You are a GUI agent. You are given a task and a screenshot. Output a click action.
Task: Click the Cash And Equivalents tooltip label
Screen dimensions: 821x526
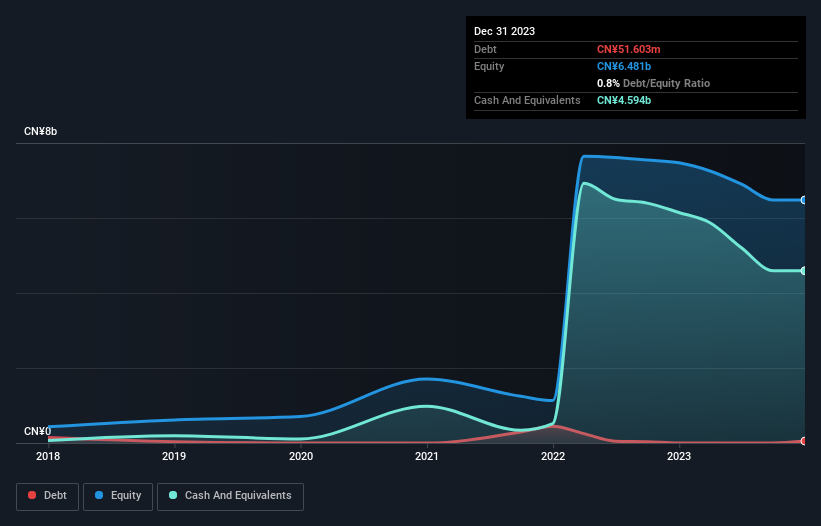pos(527,100)
